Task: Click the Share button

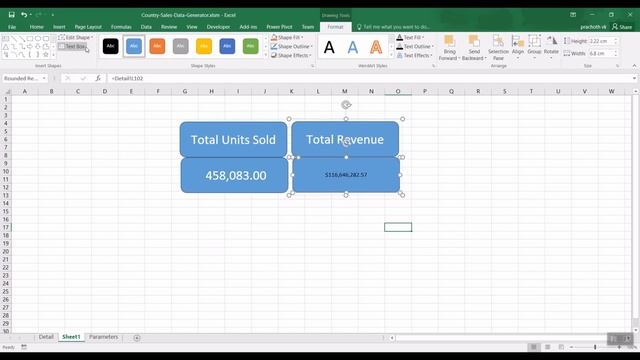Action: coord(622,27)
